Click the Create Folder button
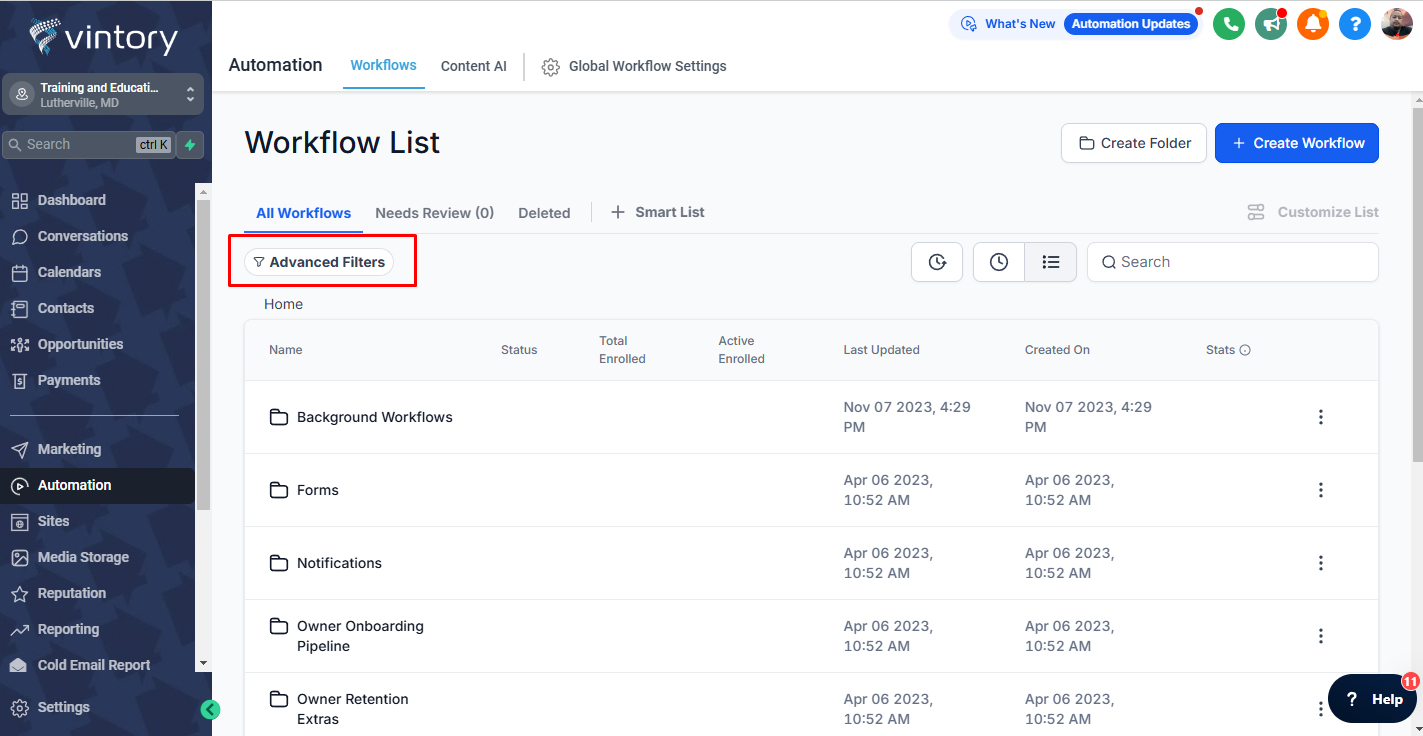 click(1134, 143)
